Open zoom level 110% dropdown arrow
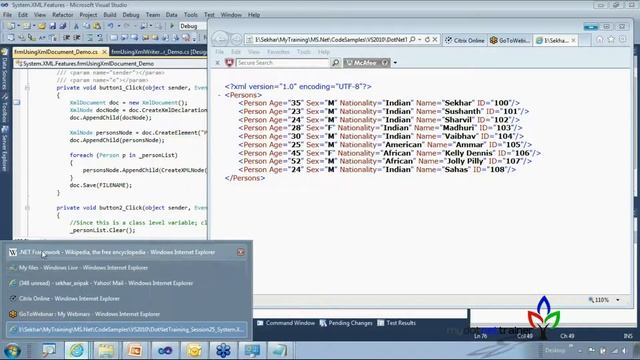 618,300
